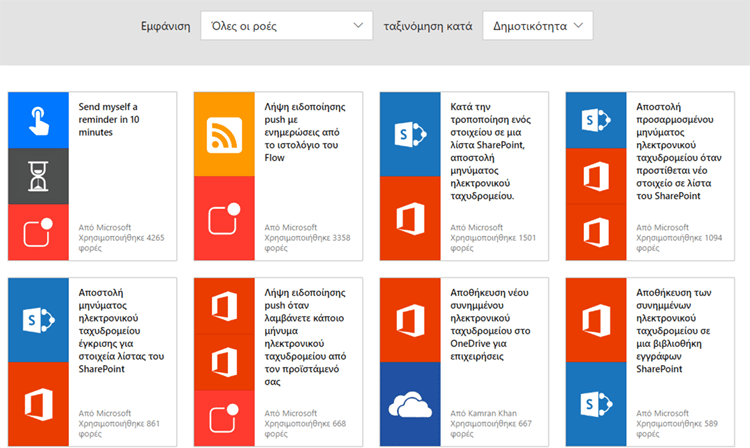This screenshot has height=448, width=750.
Task: Click the 'ταξινόμηση κατά' label
Action: point(428,26)
